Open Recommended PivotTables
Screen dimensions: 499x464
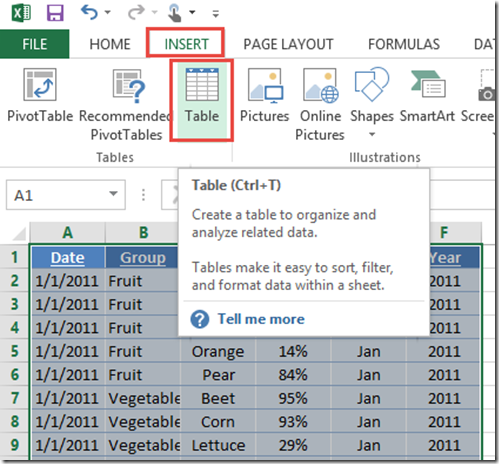126,105
